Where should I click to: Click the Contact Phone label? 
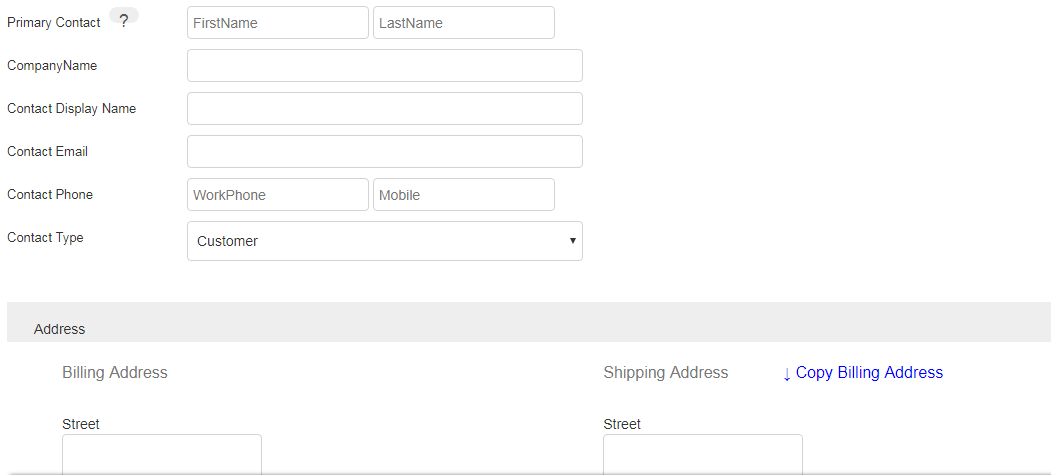click(x=50, y=195)
